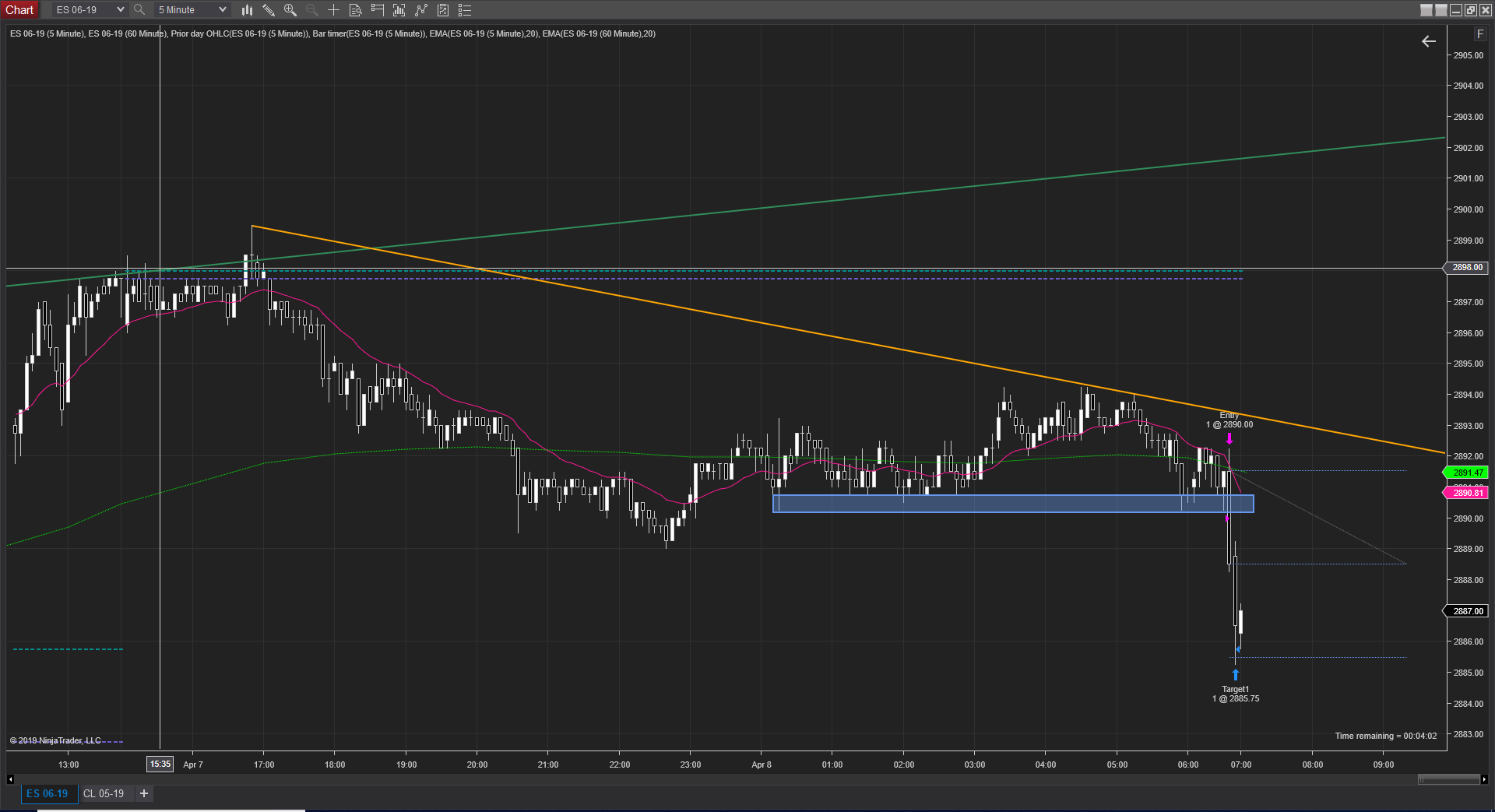Open the drawing tools pencil icon
This screenshot has width=1495, height=812.
pyautogui.click(x=269, y=10)
